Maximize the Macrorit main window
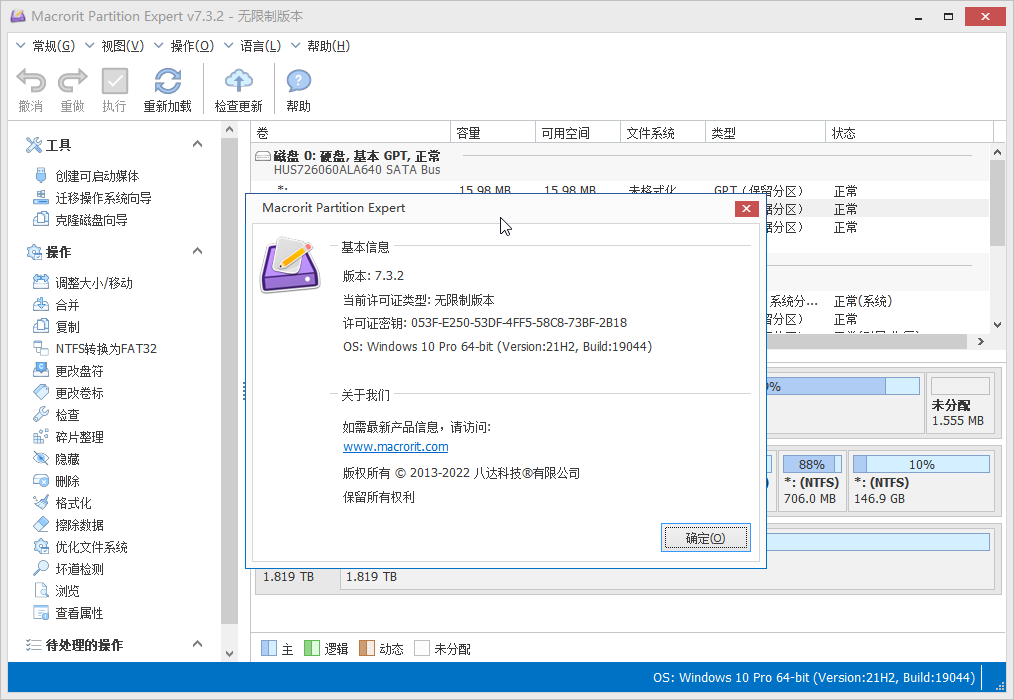The height and width of the screenshot is (700, 1014). (x=949, y=16)
